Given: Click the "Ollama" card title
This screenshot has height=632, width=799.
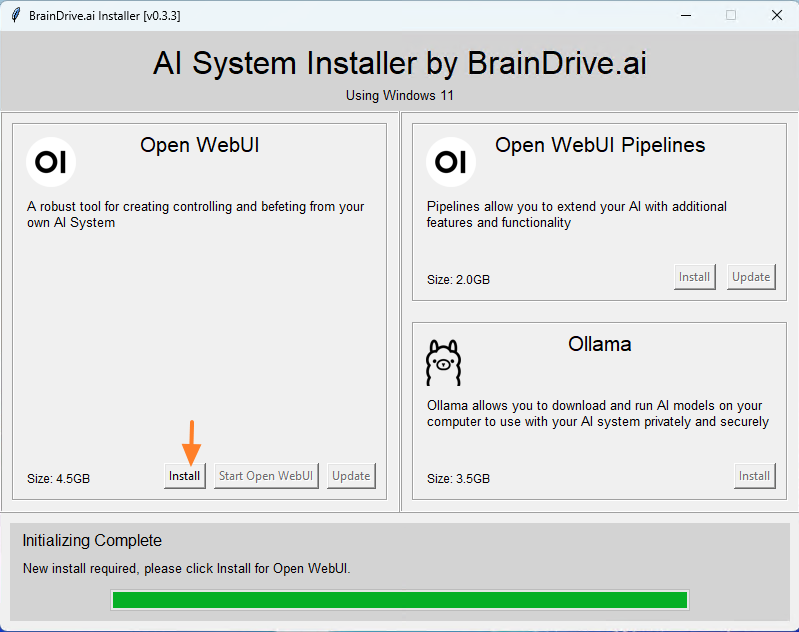Looking at the screenshot, I should coord(599,344).
